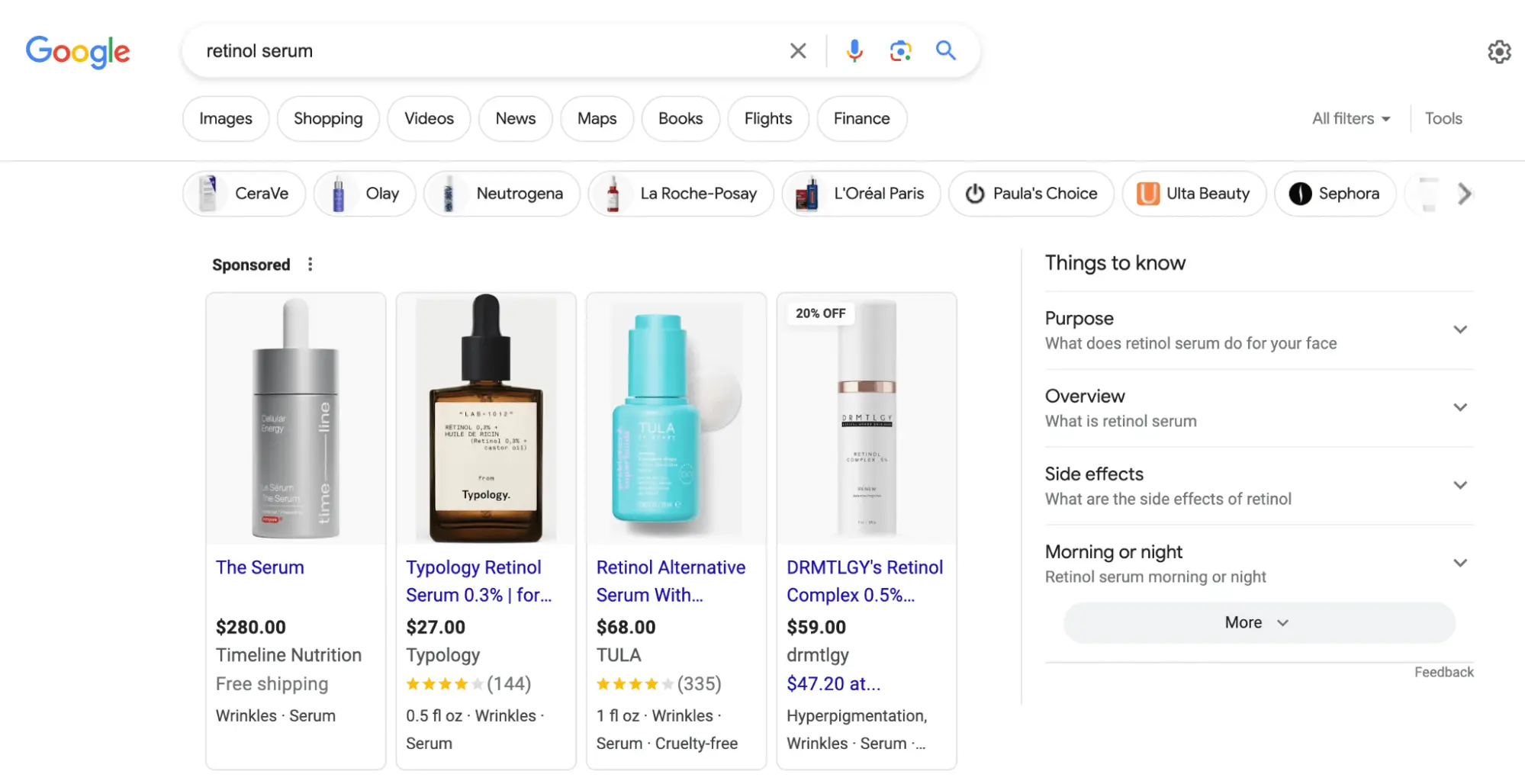Open The Serum product link

tap(260, 568)
